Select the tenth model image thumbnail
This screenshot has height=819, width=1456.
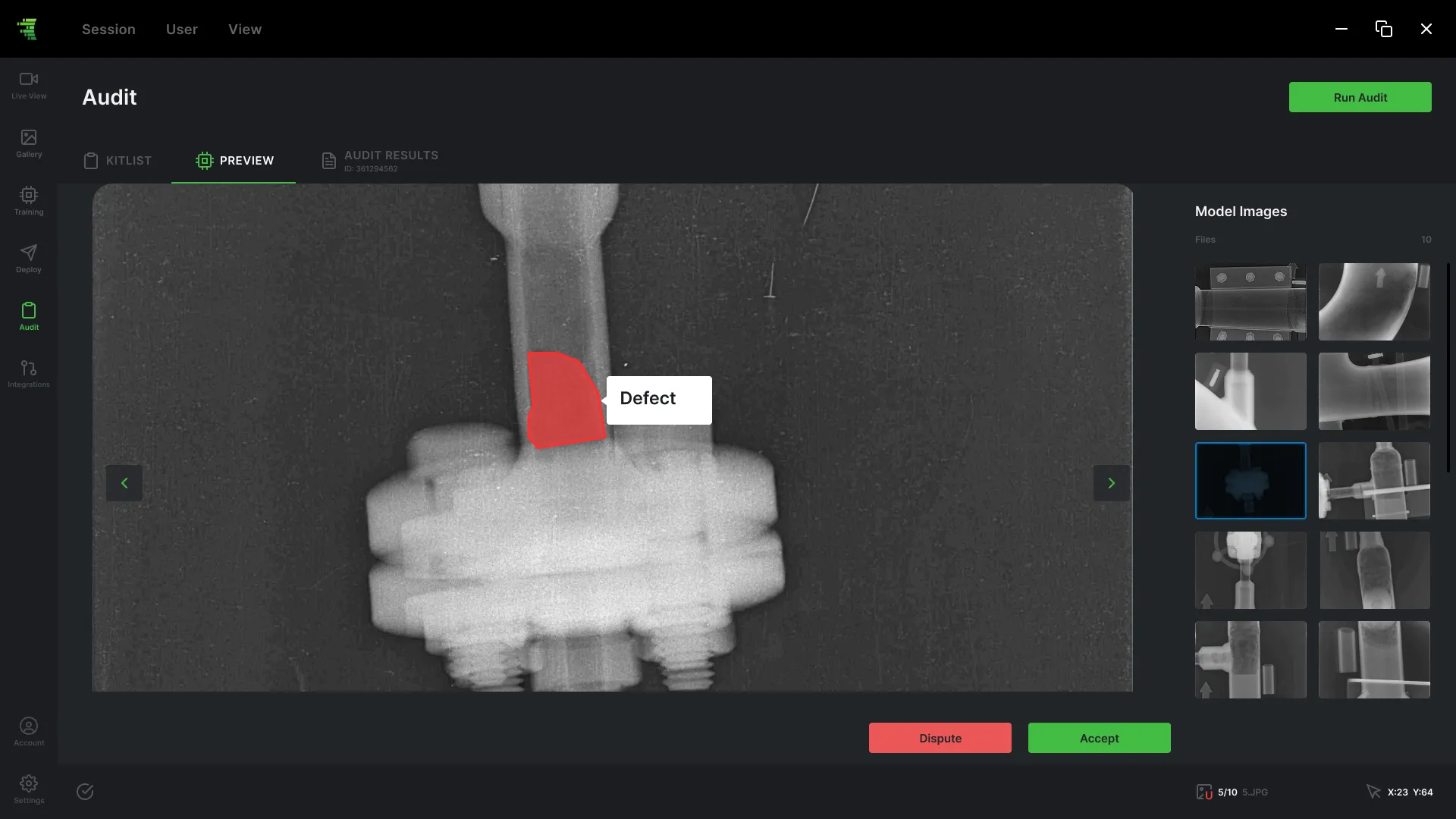coord(1374,660)
